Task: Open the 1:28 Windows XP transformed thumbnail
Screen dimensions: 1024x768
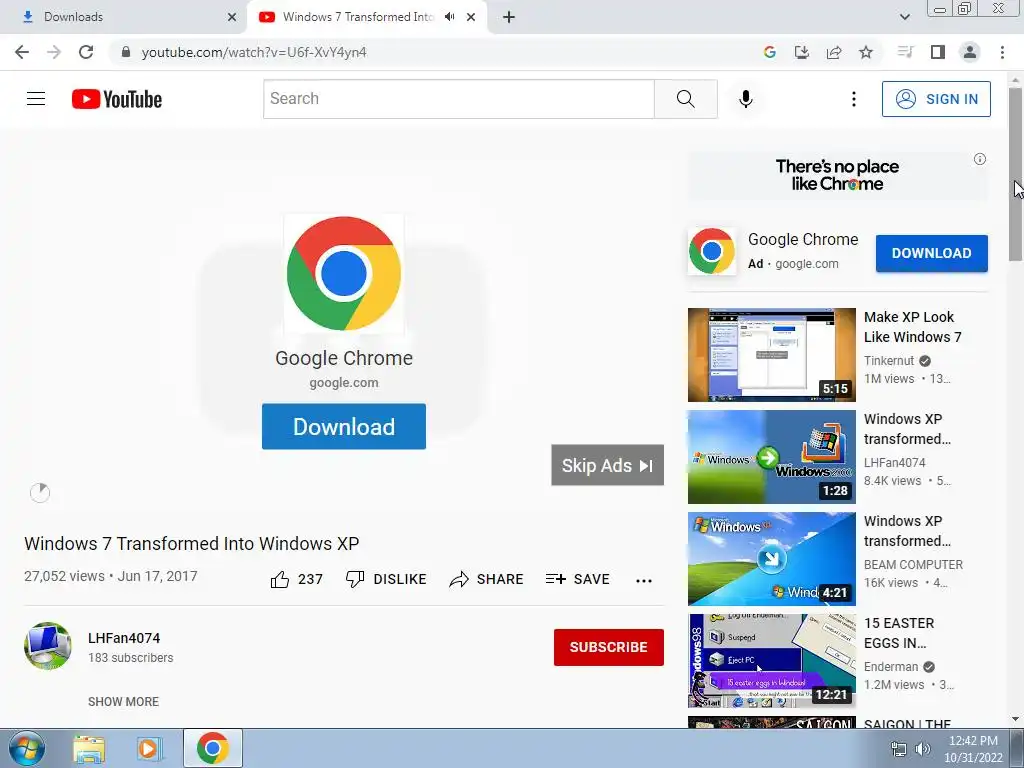Action: tap(771, 456)
